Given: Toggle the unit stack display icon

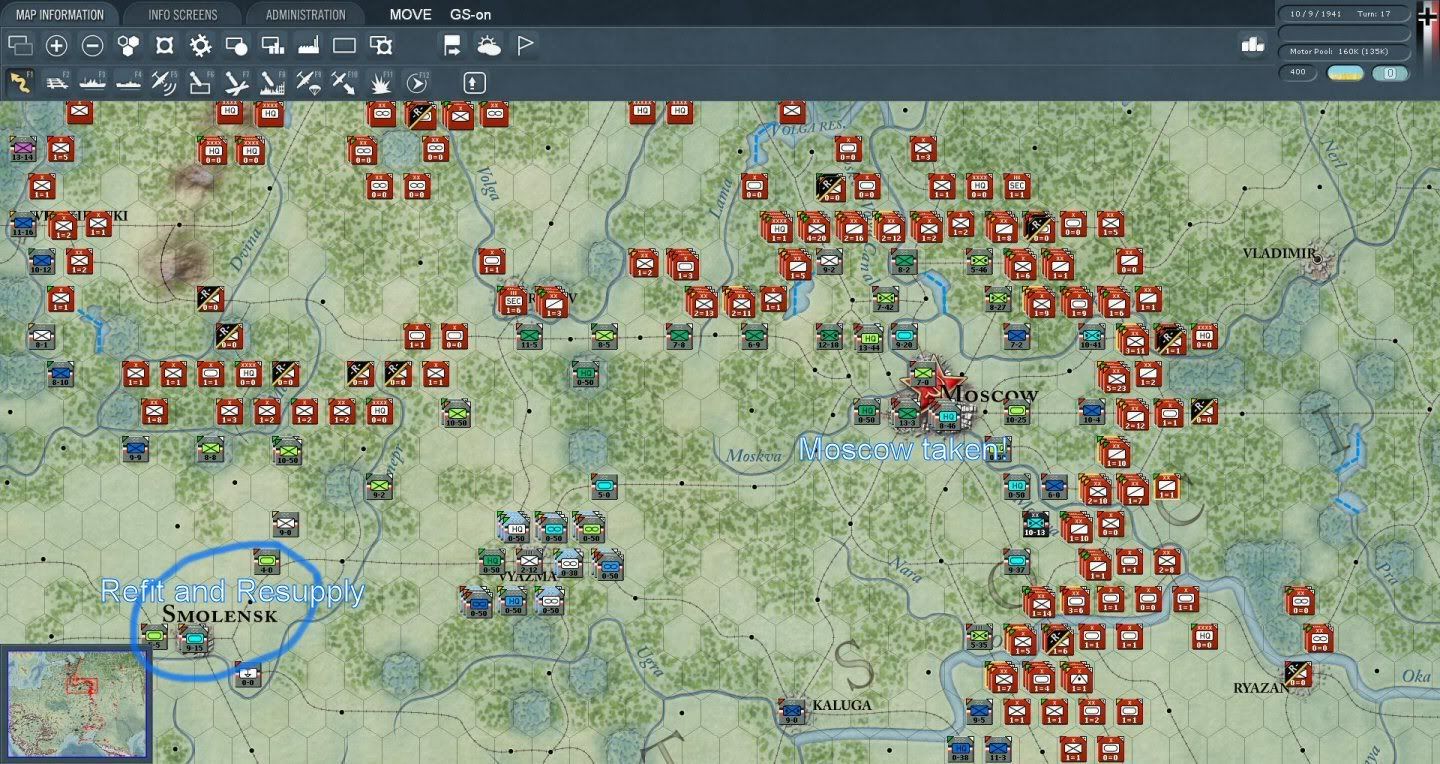Looking at the screenshot, I should (20, 45).
